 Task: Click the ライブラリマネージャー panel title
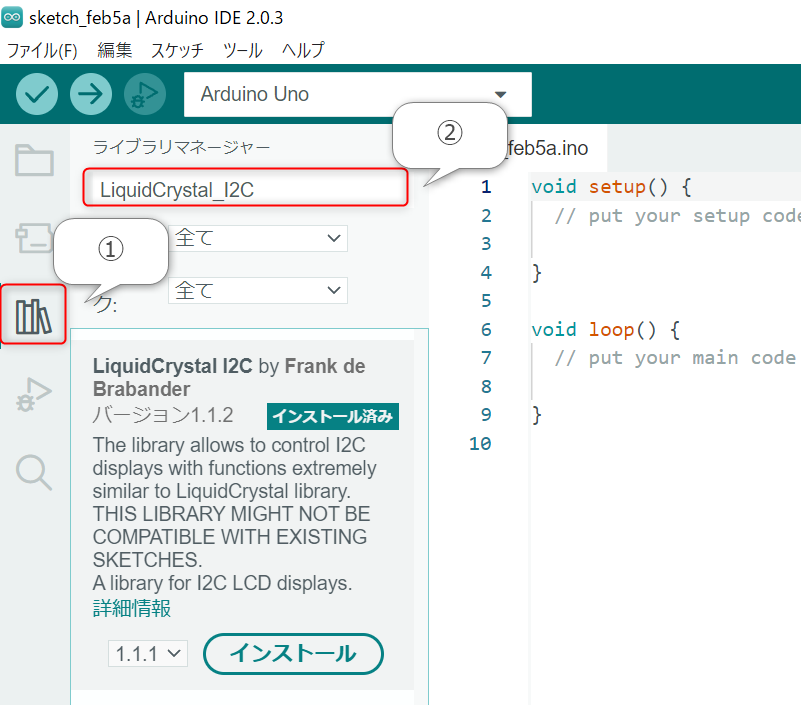click(181, 147)
